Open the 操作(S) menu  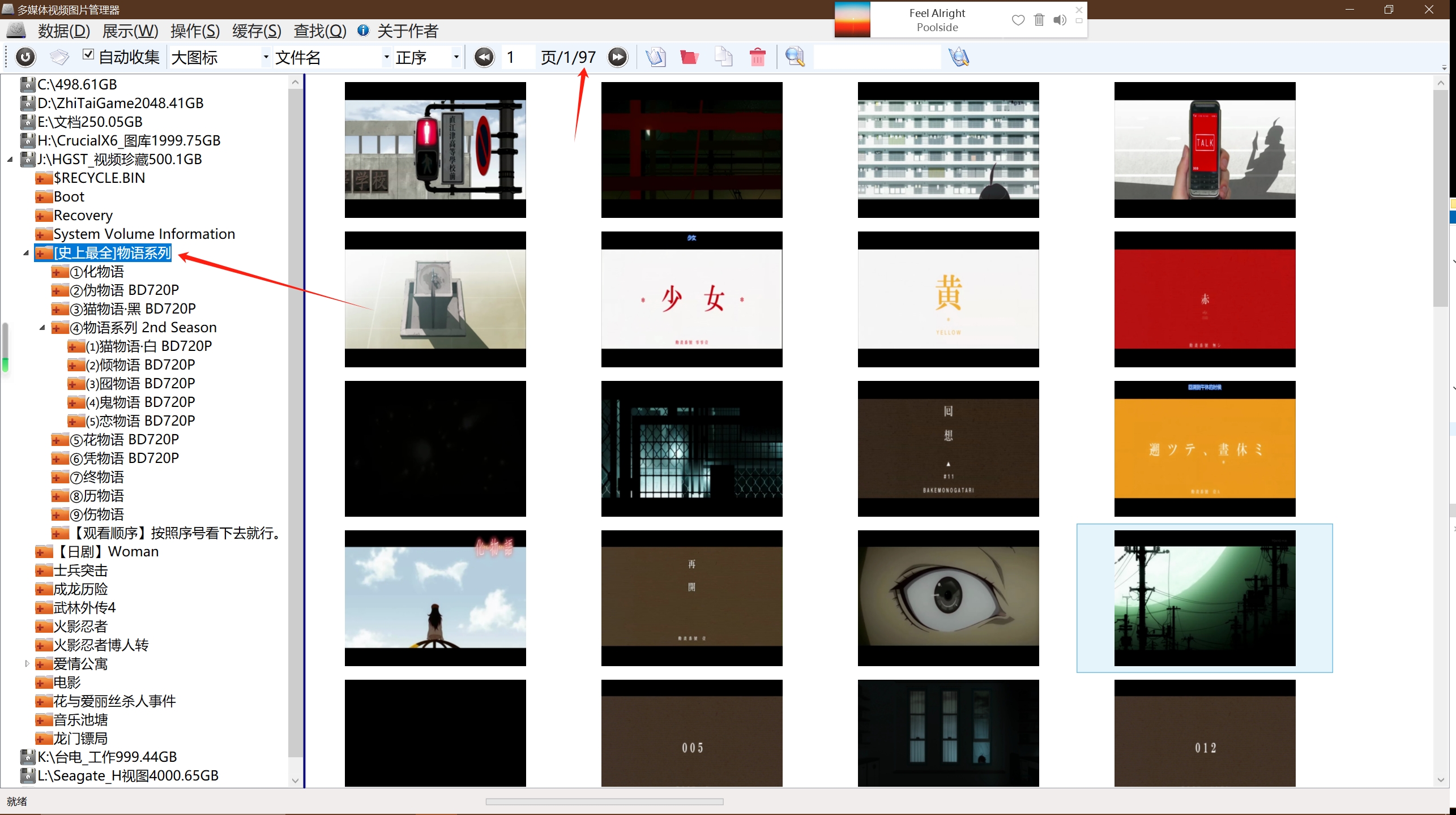click(x=195, y=31)
